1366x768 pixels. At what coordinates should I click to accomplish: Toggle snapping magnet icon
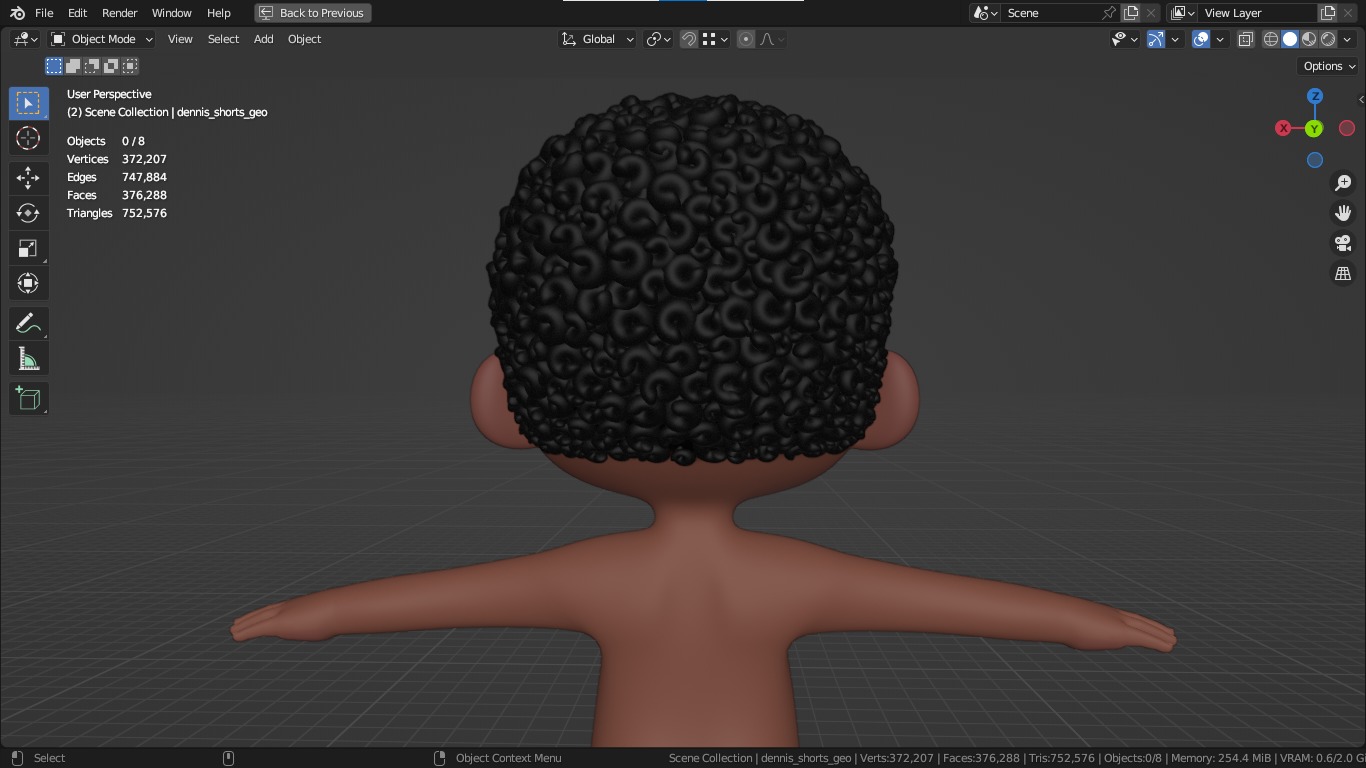coord(689,39)
